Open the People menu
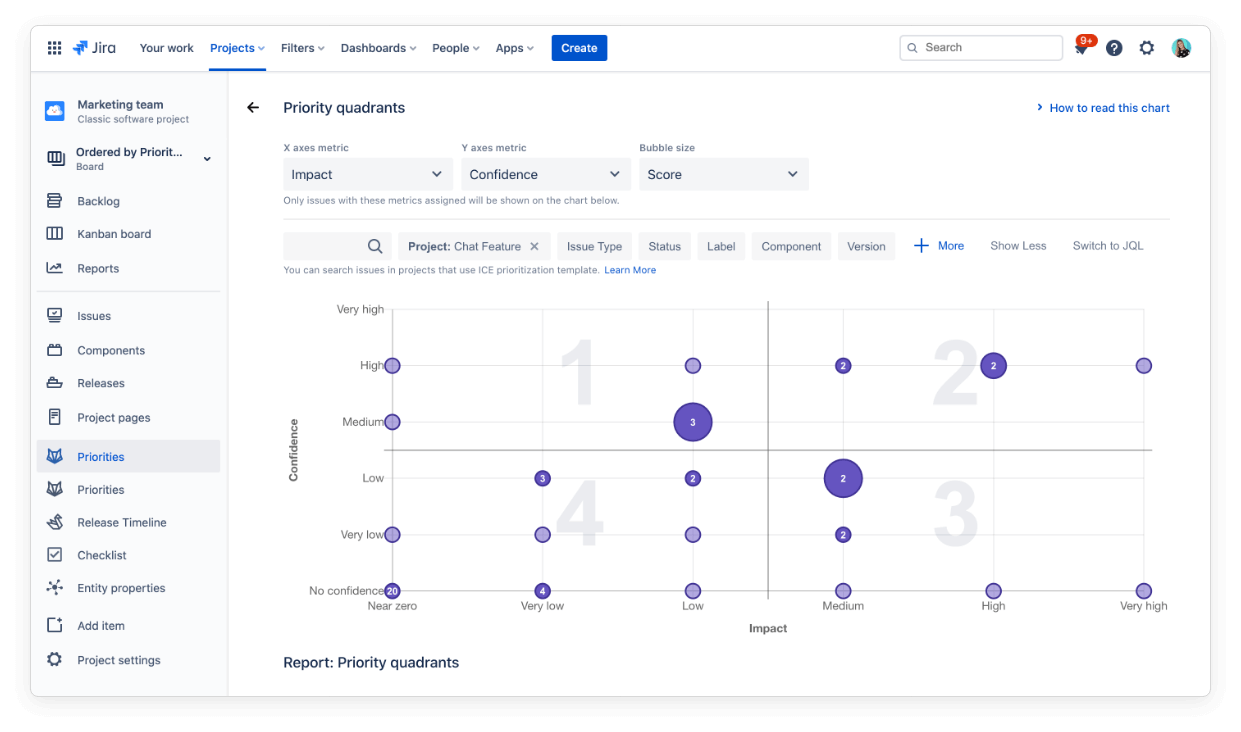This screenshot has width=1241, height=732. [x=456, y=48]
